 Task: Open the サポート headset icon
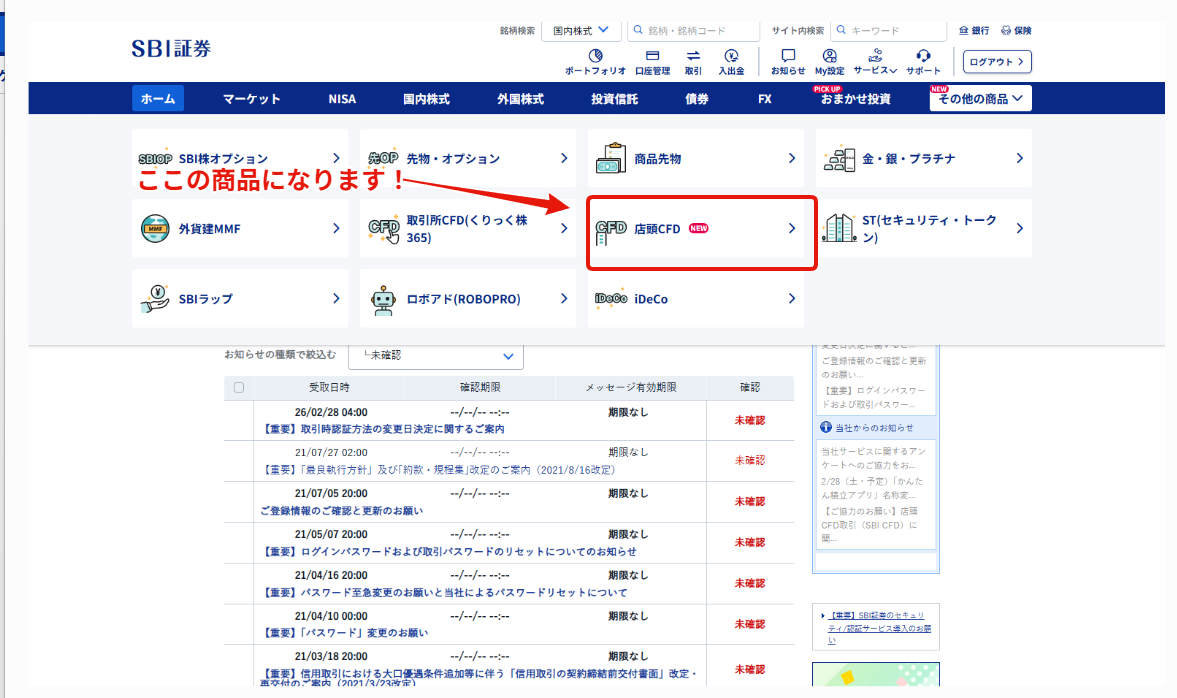pos(923,56)
